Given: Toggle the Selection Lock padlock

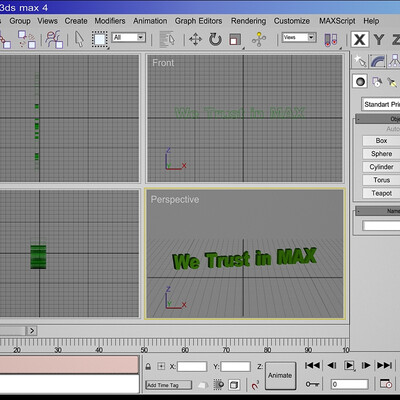Looking at the screenshot, I should point(148,367).
